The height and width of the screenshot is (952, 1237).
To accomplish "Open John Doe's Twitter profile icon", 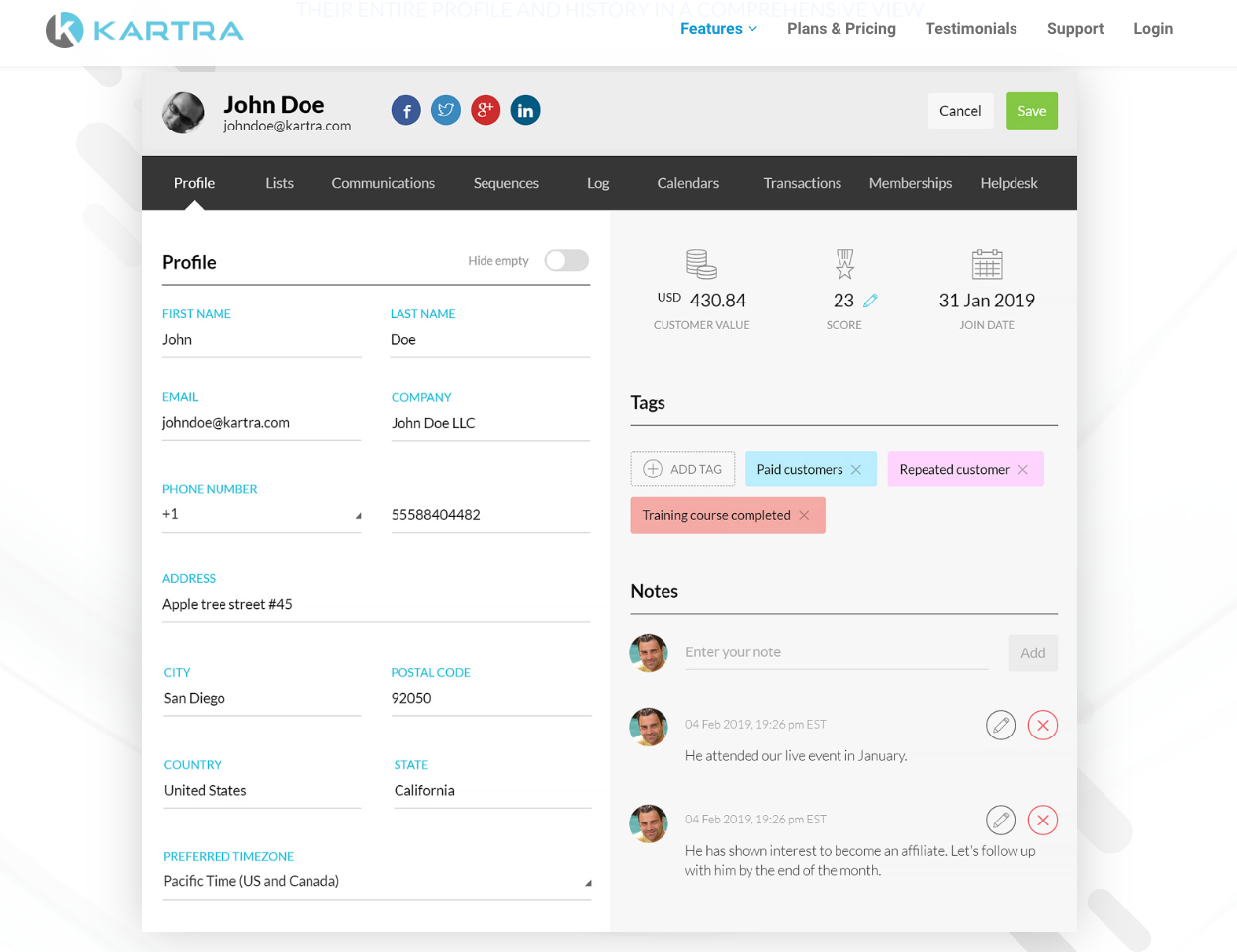I will pos(446,110).
